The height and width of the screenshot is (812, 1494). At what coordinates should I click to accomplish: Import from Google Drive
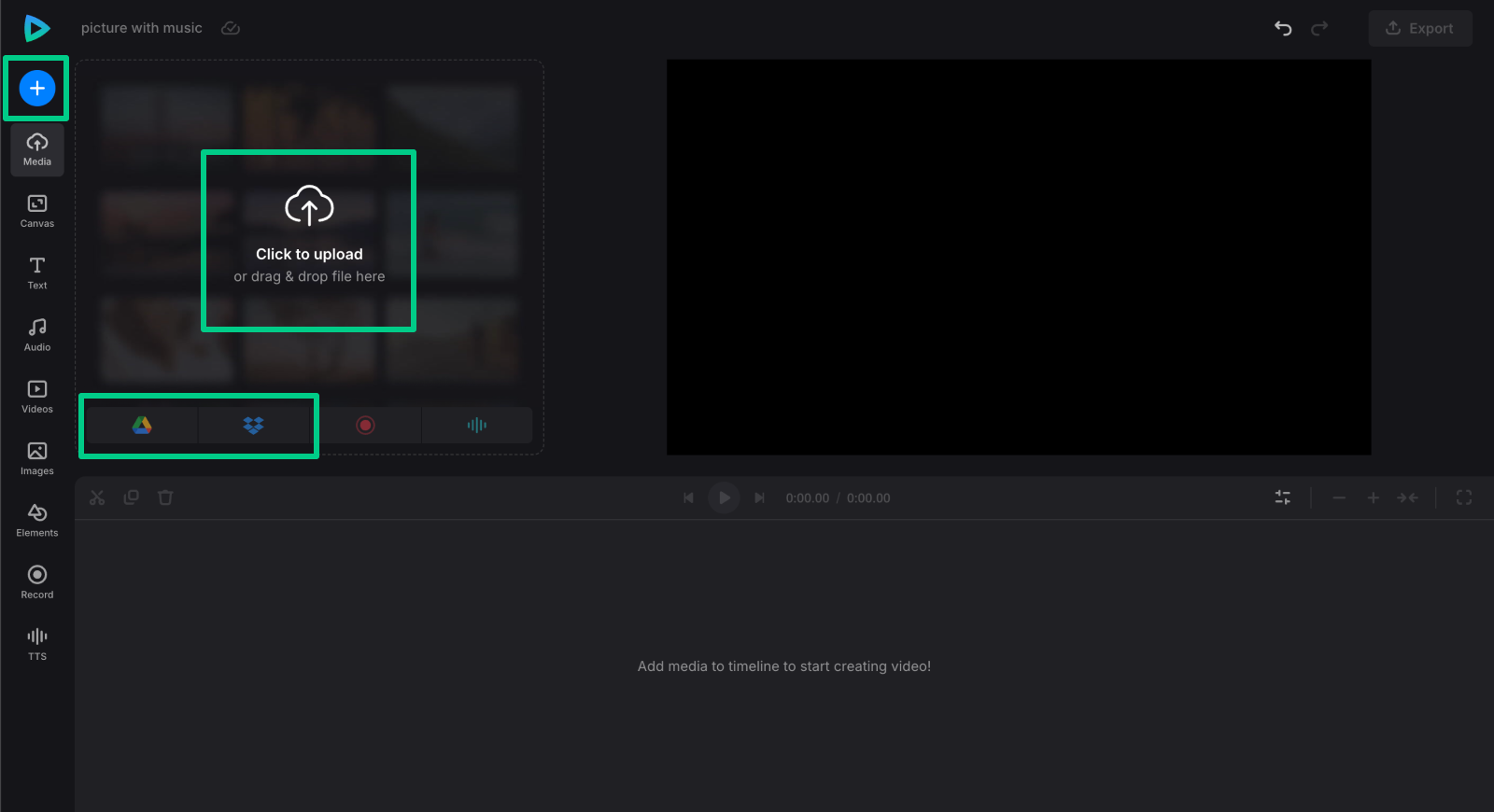click(142, 425)
